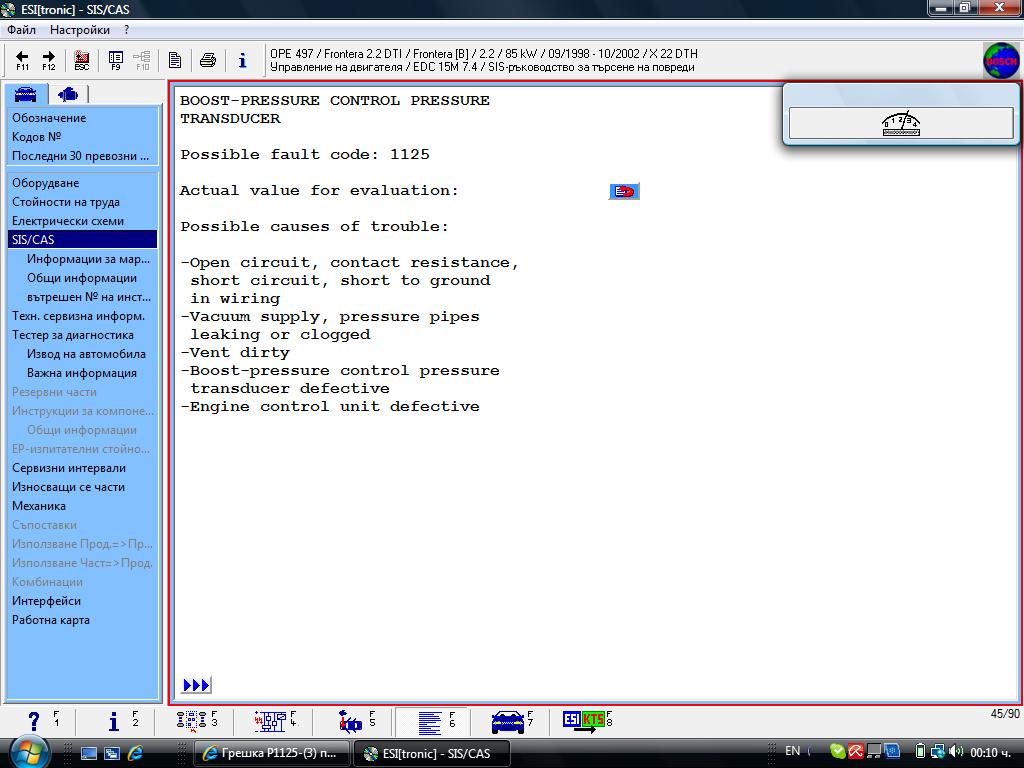Switch to the engine tab in sidebar

pyautogui.click(x=68, y=94)
